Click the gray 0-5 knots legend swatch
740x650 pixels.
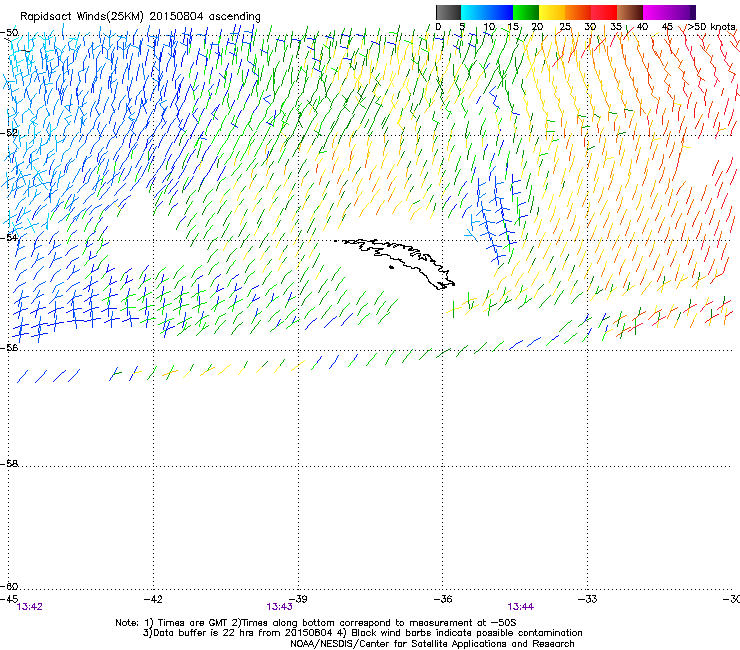(x=448, y=12)
